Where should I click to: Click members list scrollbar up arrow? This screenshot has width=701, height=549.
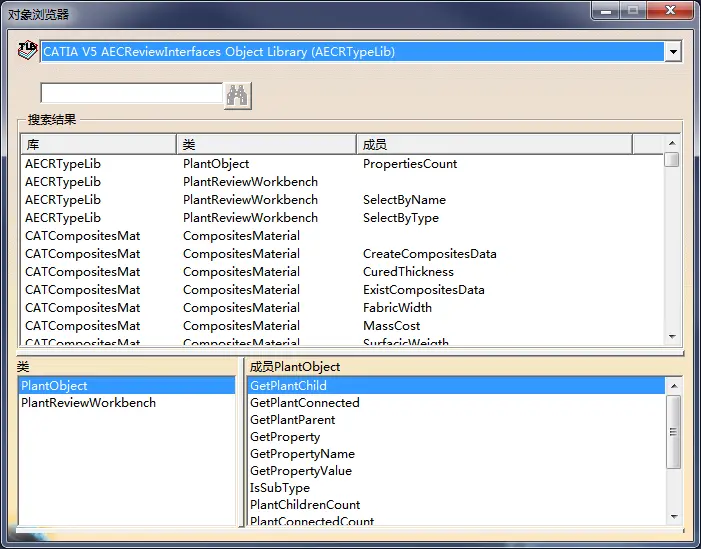(x=674, y=385)
